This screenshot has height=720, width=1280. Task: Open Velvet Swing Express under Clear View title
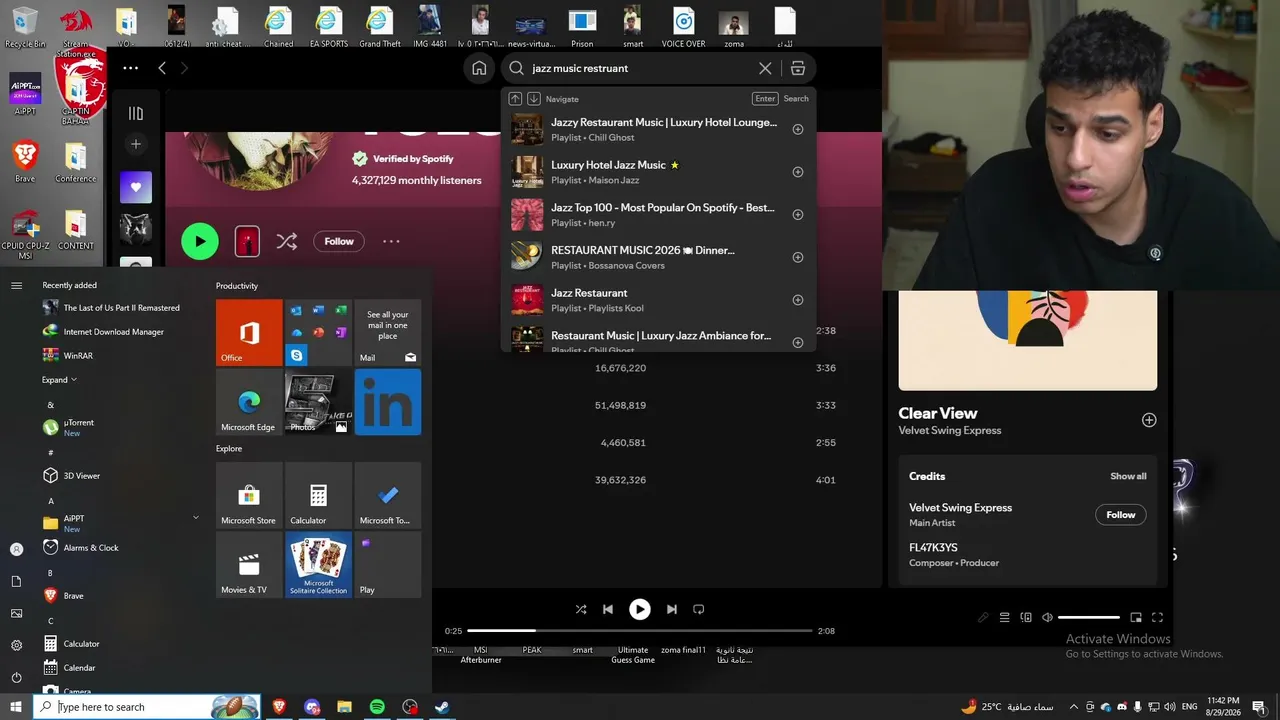pyautogui.click(x=950, y=431)
